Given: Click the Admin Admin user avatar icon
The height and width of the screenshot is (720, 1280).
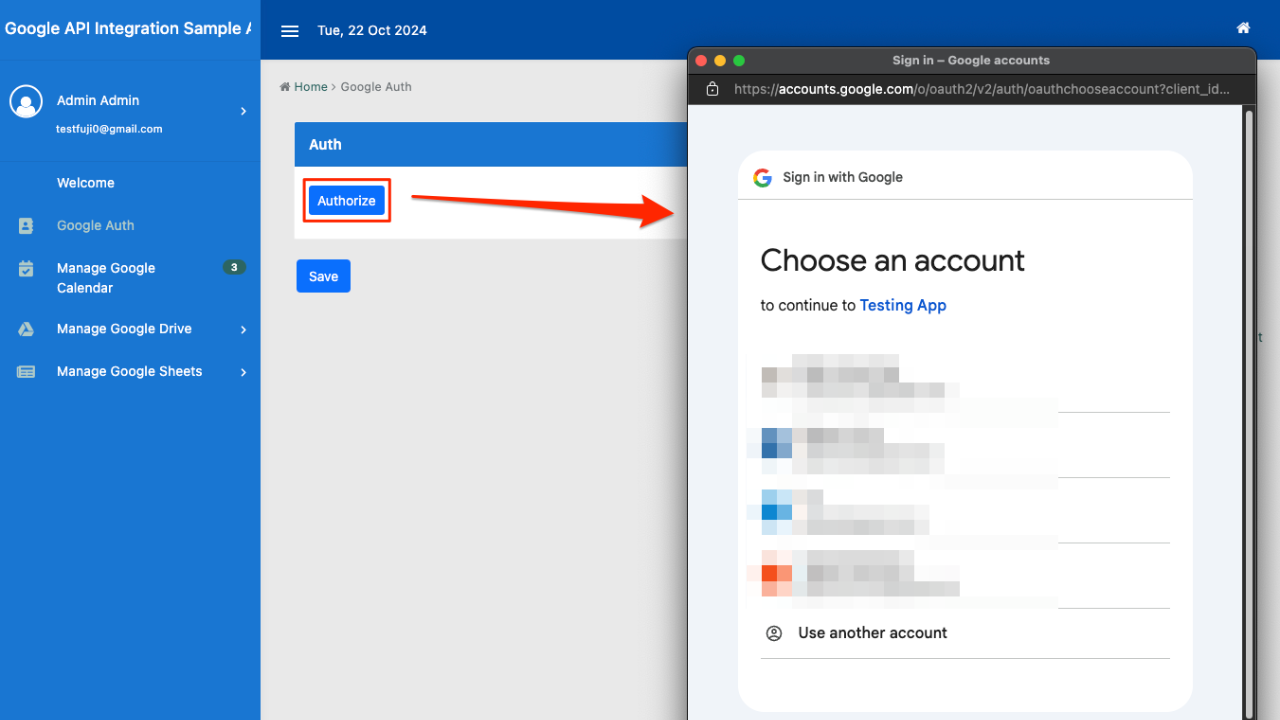Looking at the screenshot, I should 26,101.
